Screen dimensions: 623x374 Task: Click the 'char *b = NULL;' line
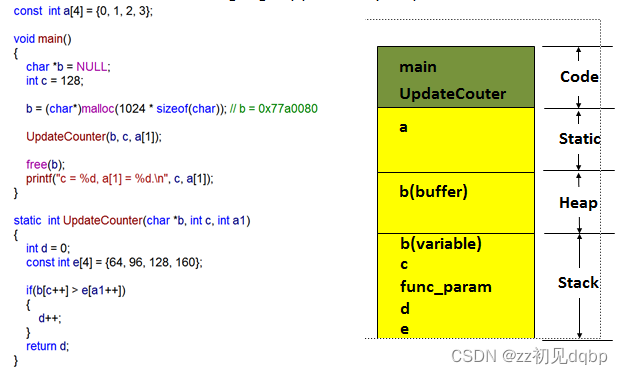[68, 67]
